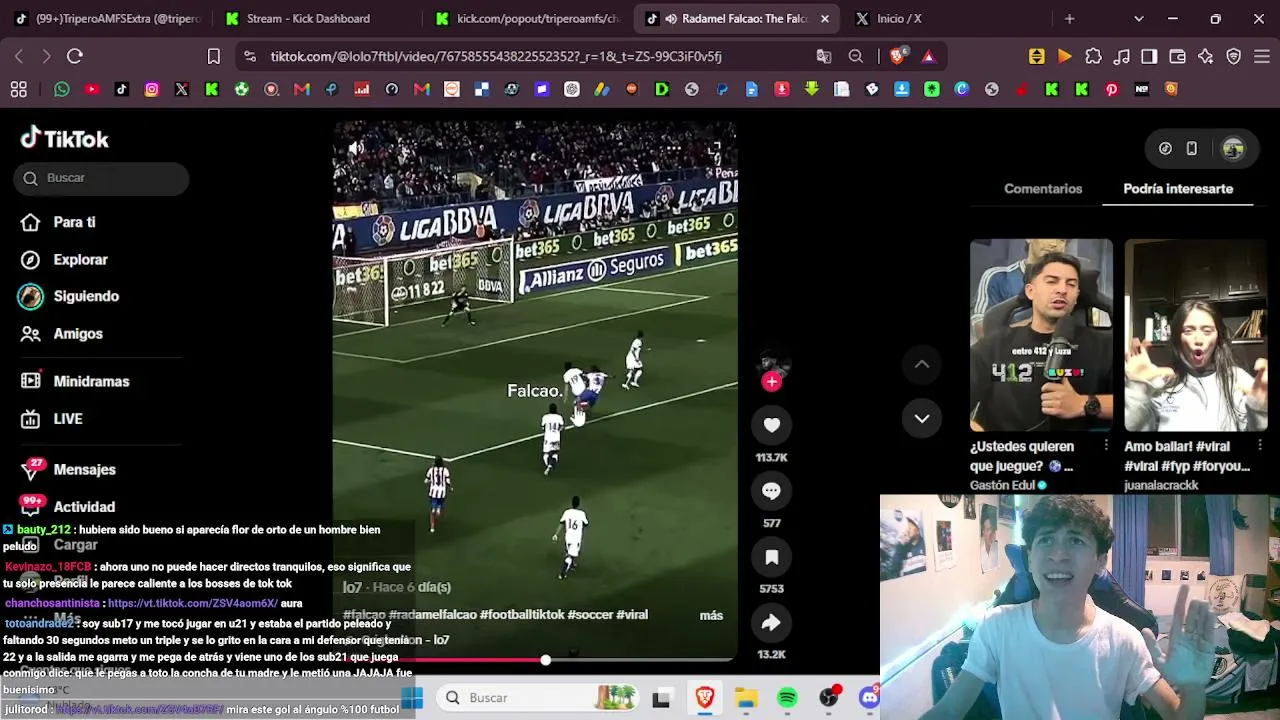Reload the page
Screen dimensions: 1280x720
[x=75, y=56]
